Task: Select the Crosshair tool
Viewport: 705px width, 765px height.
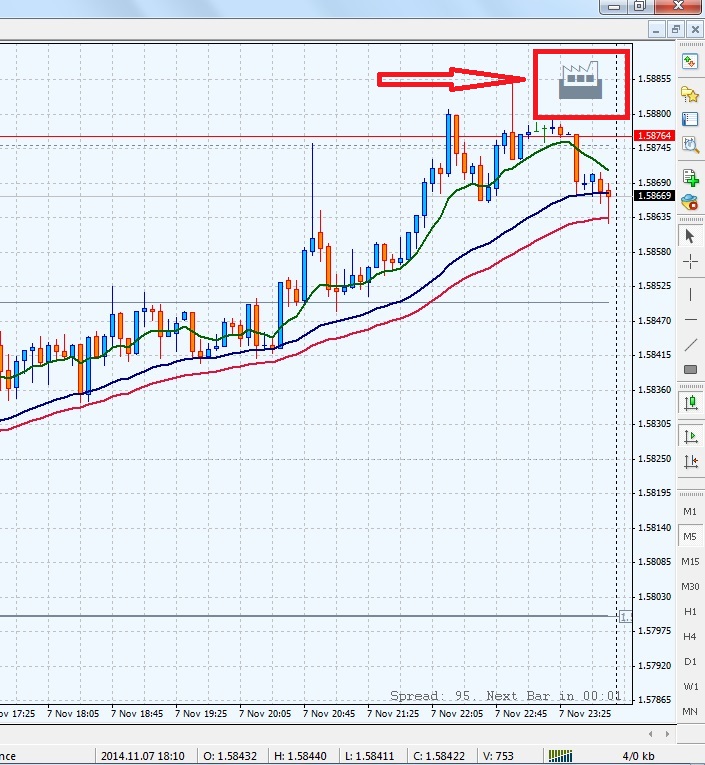Action: pos(690,262)
